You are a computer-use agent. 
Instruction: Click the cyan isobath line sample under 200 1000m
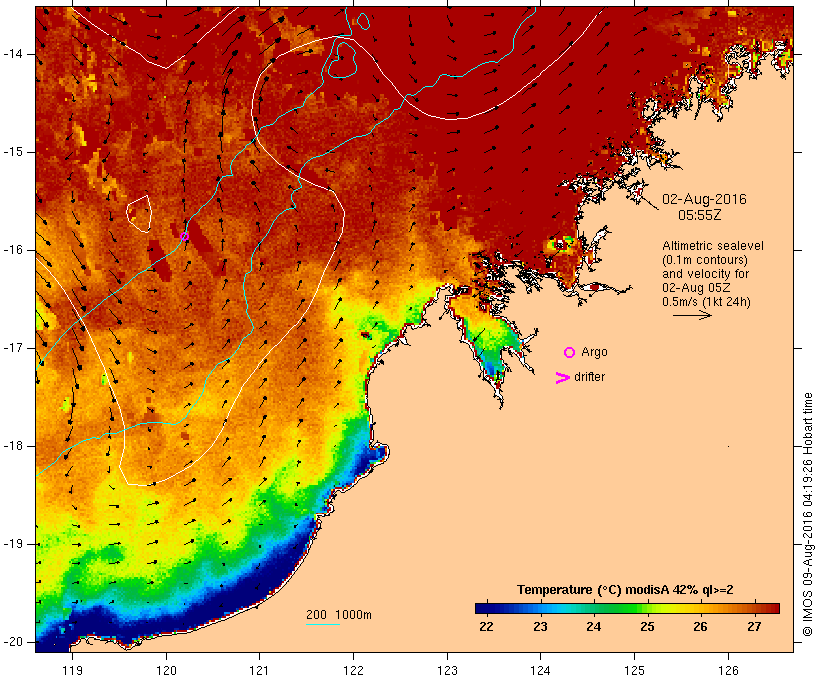323,624
